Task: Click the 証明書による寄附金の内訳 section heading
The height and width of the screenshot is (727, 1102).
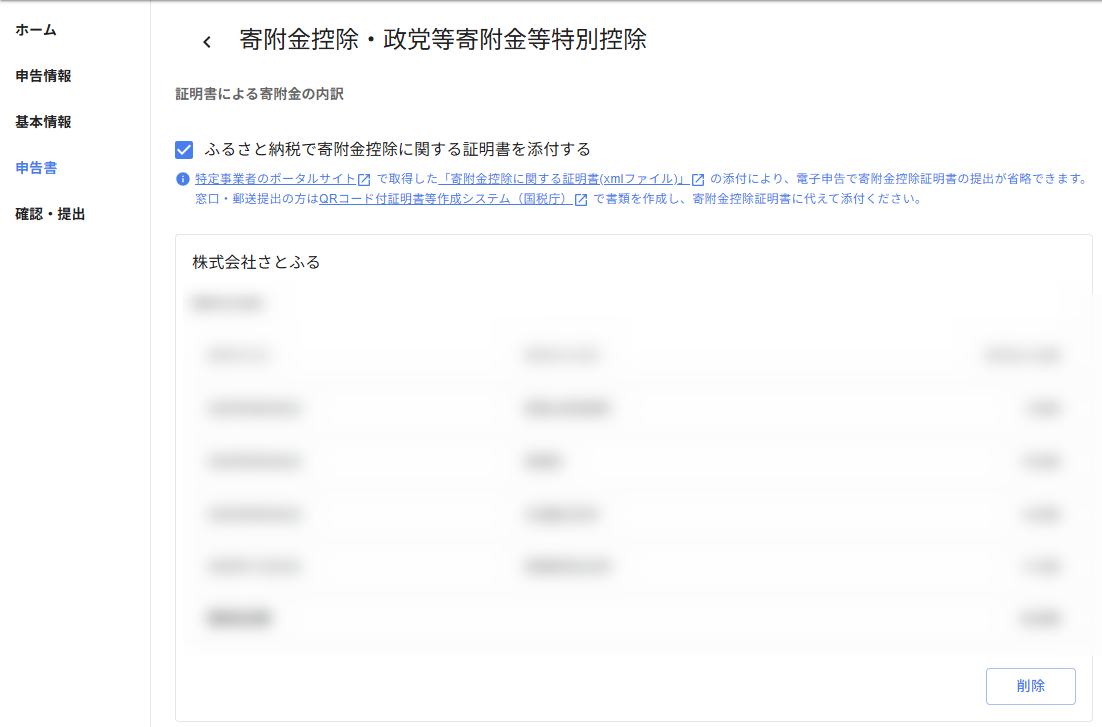Action: coord(259,95)
